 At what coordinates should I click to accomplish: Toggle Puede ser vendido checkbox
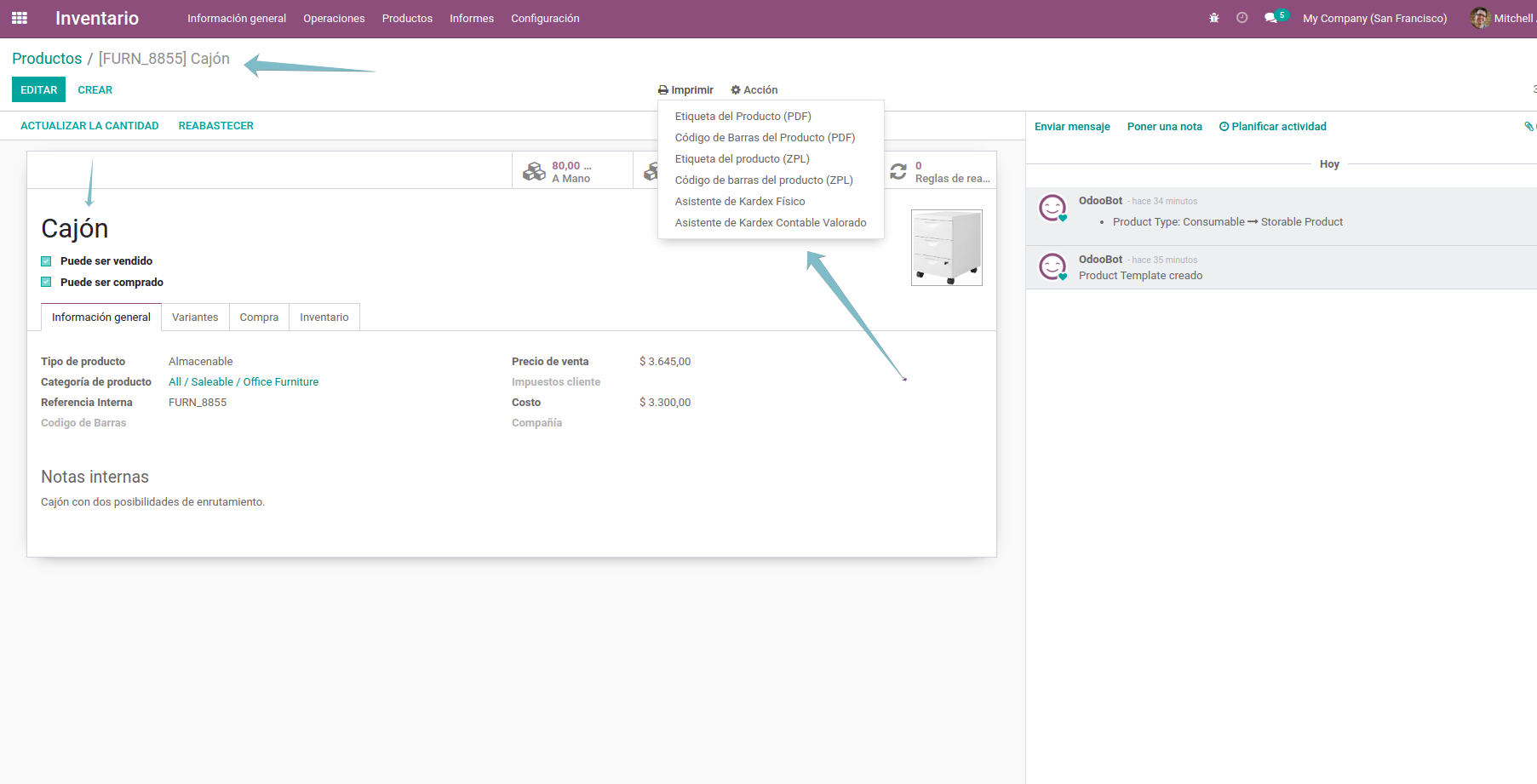[x=46, y=261]
